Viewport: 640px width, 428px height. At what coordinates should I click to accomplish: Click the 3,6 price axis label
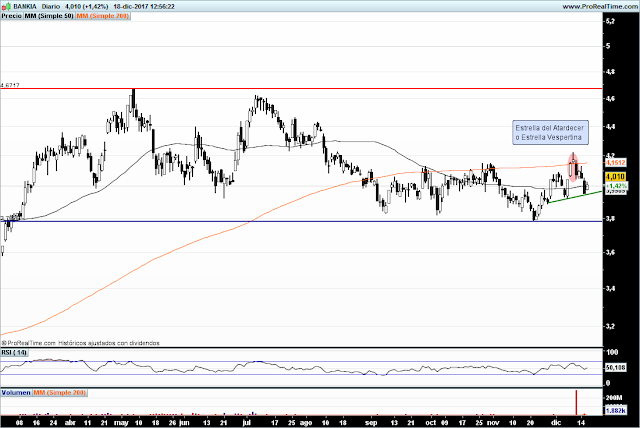(611, 252)
